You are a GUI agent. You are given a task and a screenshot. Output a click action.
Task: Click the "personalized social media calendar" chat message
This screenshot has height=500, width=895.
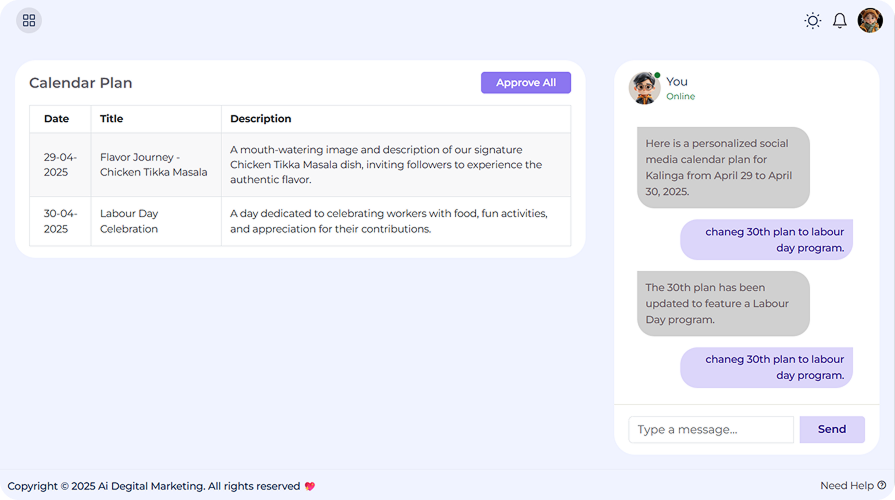coord(722,167)
